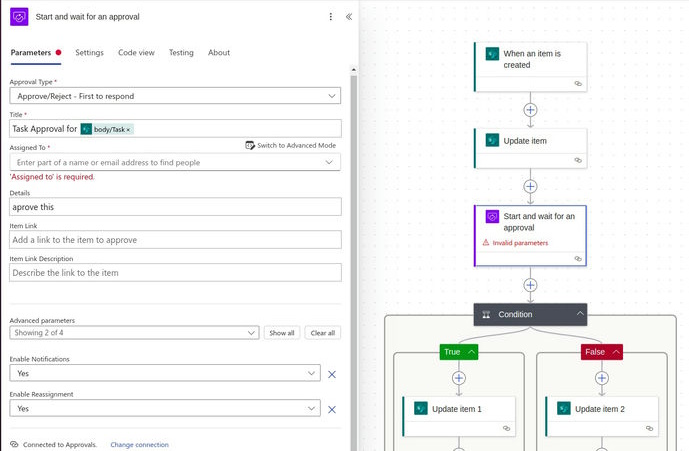Collapse the Condition block
Screen dimensions: 689x451
coord(580,314)
